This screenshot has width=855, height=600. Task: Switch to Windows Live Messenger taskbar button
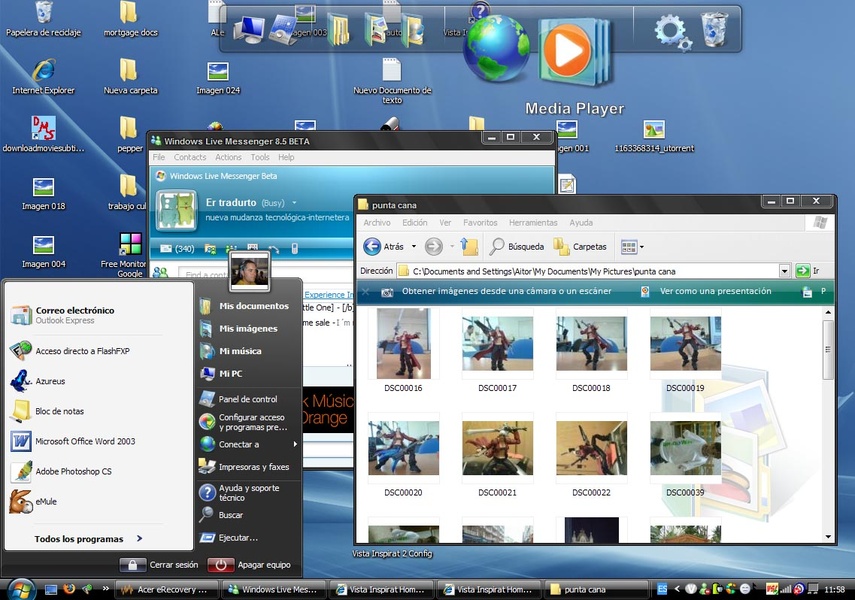tap(273, 589)
